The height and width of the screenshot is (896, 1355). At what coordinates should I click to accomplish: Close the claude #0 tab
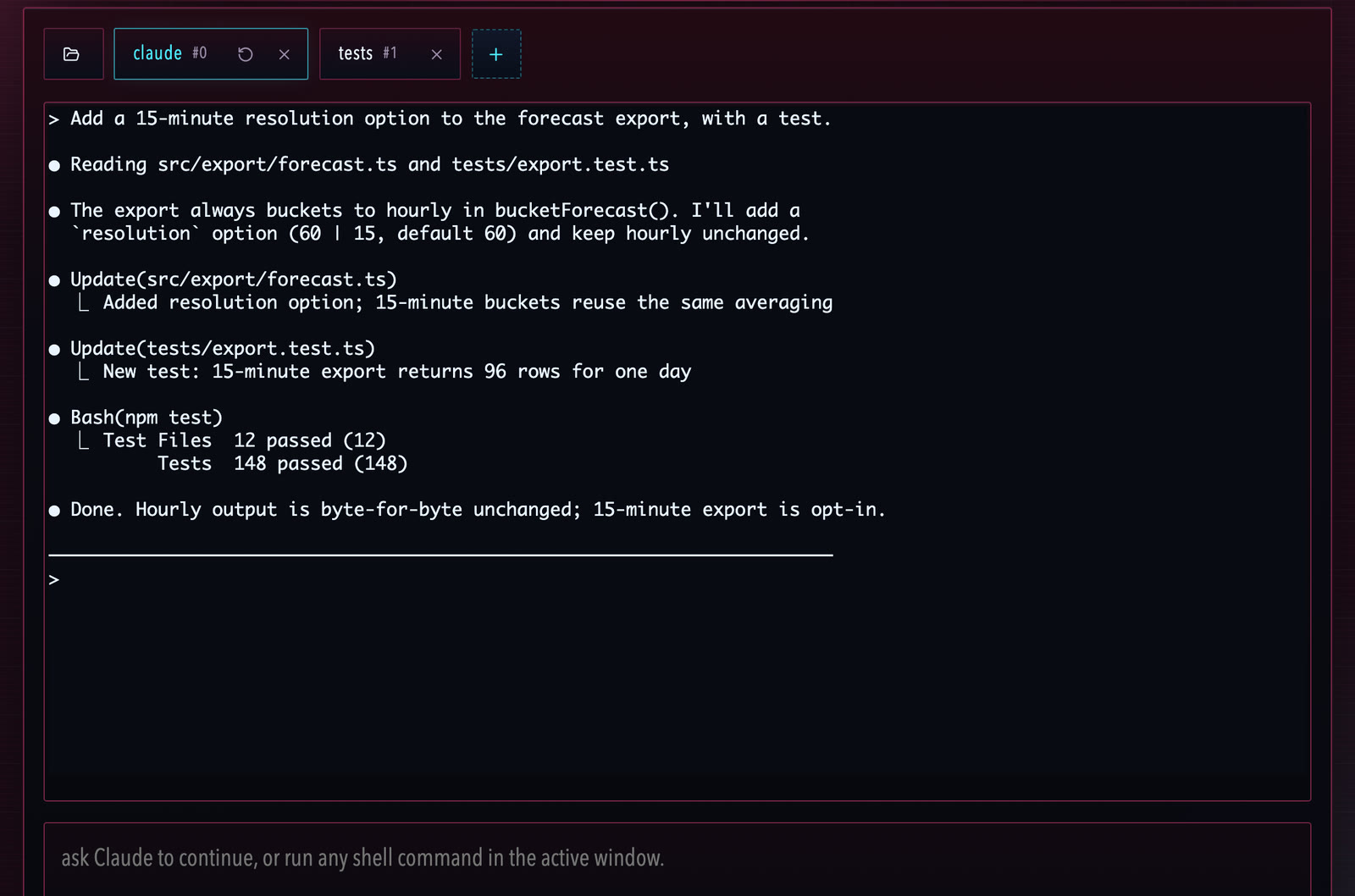pyautogui.click(x=285, y=54)
